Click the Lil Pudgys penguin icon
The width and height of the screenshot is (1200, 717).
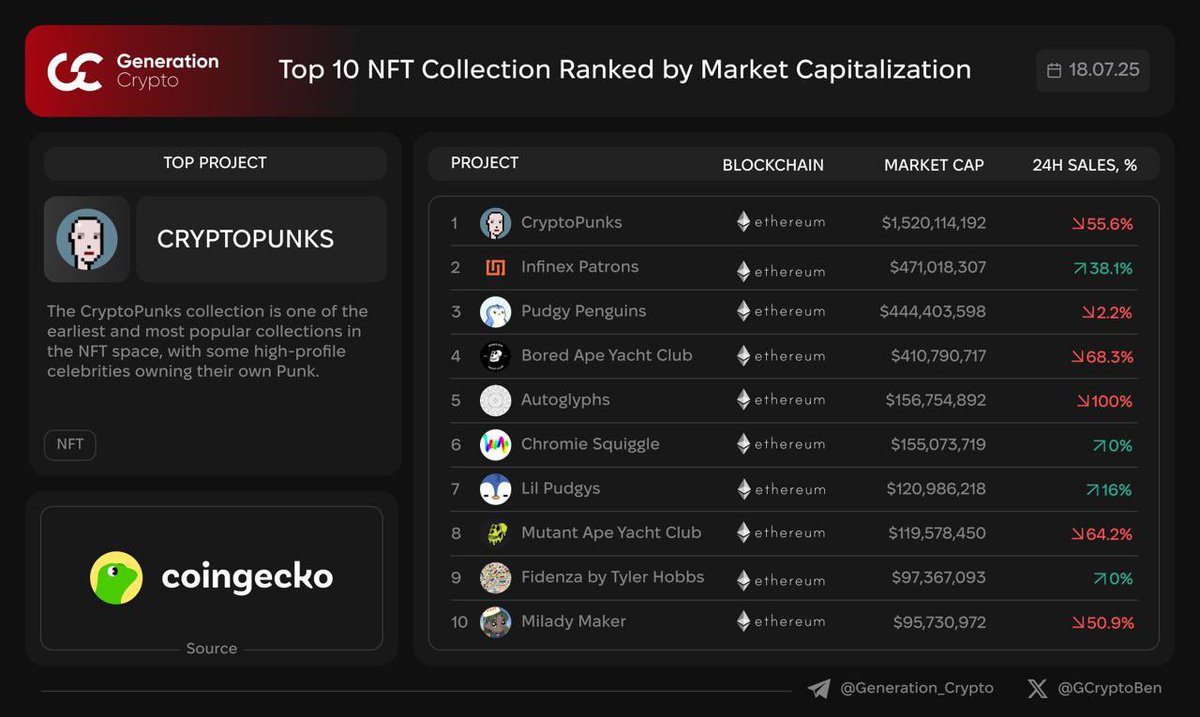click(495, 489)
